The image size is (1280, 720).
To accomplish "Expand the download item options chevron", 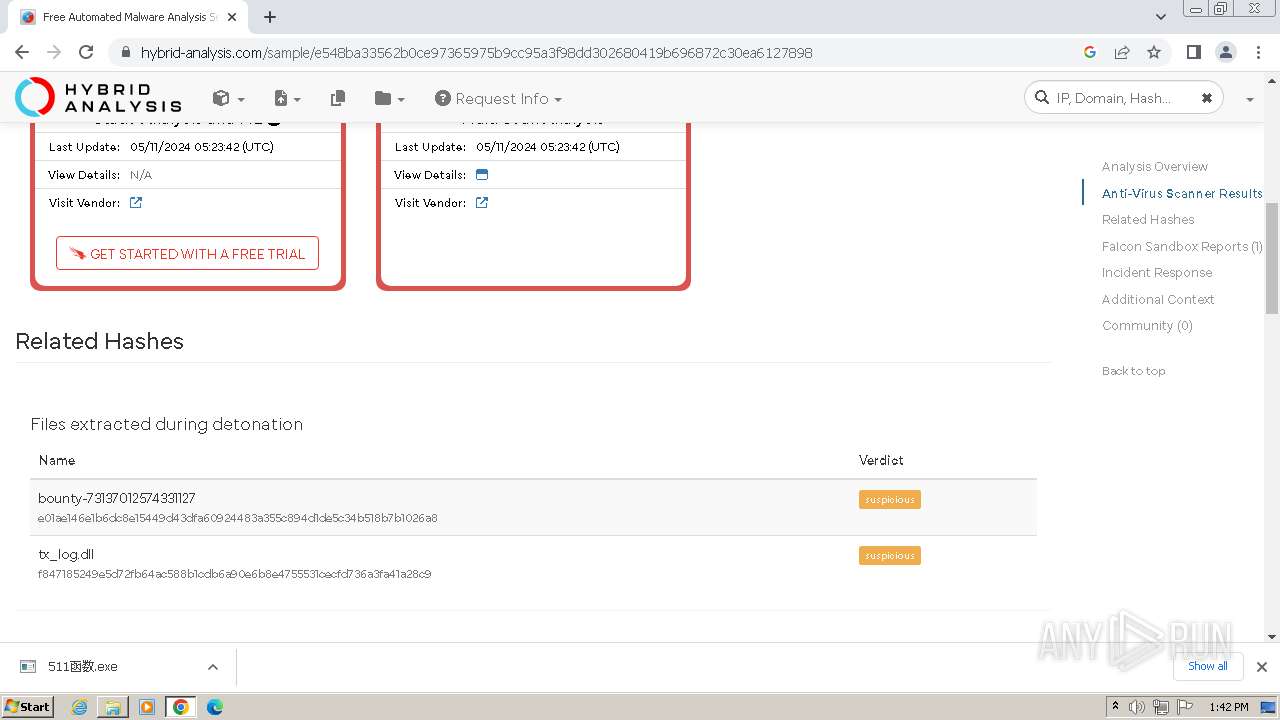I will [x=212, y=667].
